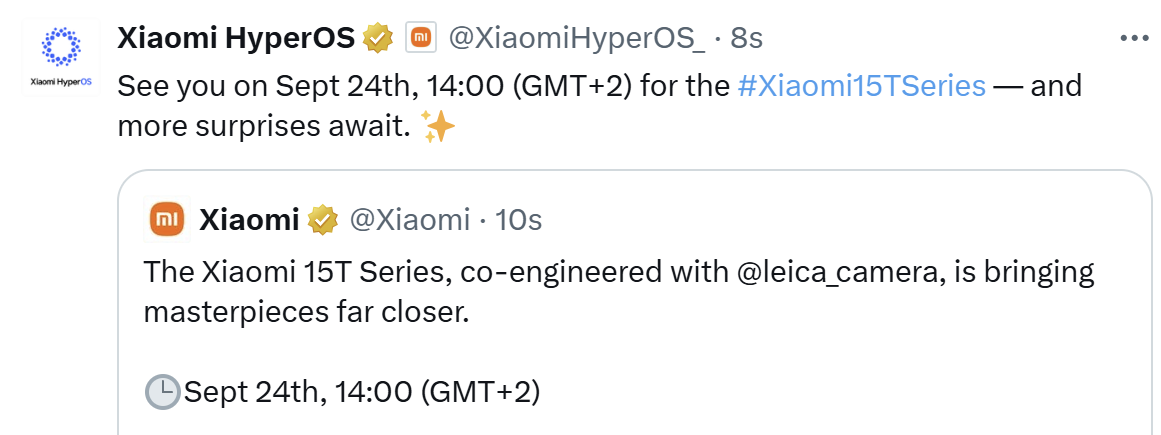This screenshot has width=1161, height=435.
Task: Visit the @Xiaomi handle in quoted post
Action: pyautogui.click(x=409, y=220)
